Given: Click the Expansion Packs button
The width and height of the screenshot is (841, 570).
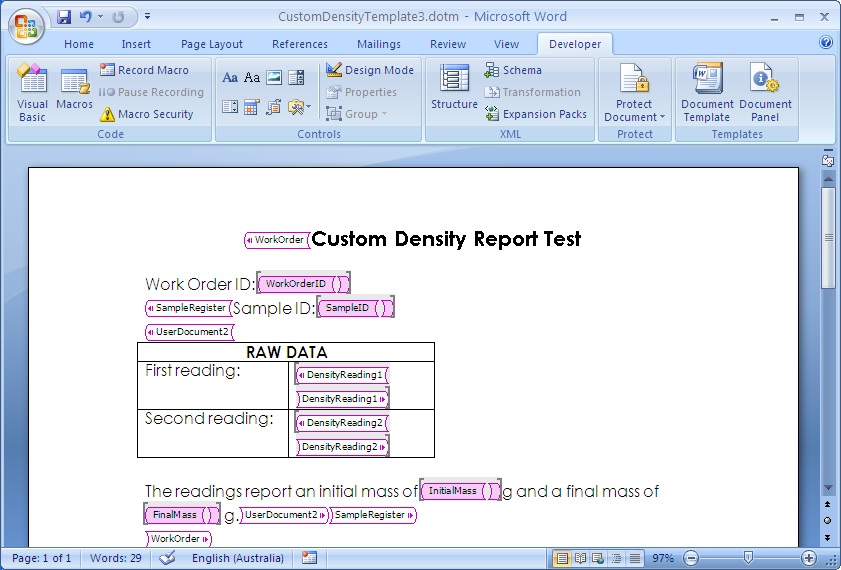Looking at the screenshot, I should pos(535,114).
